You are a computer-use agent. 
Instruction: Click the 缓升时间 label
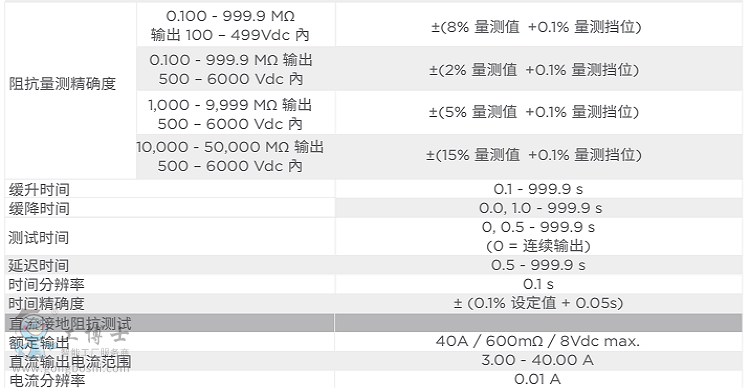[39, 189]
